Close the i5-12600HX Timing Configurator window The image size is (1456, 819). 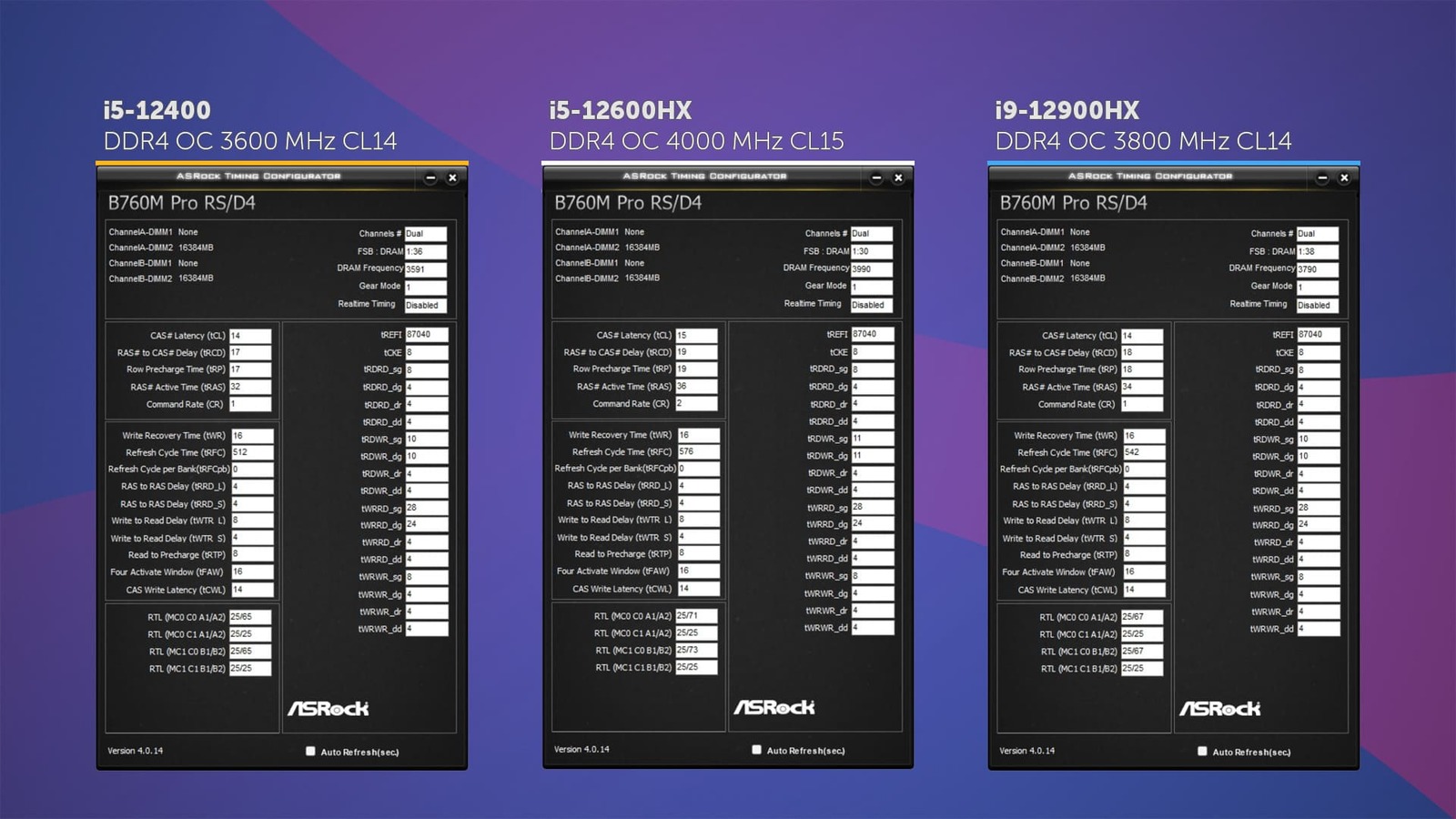coord(898,178)
